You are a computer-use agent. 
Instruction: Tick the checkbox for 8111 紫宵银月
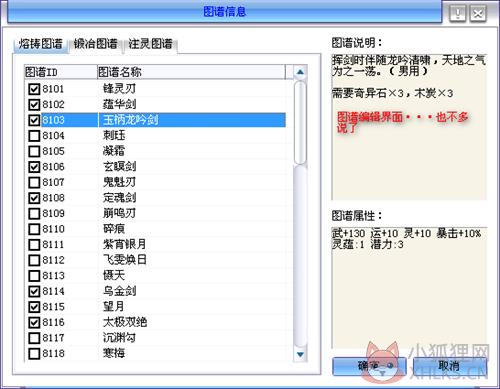[x=34, y=245]
